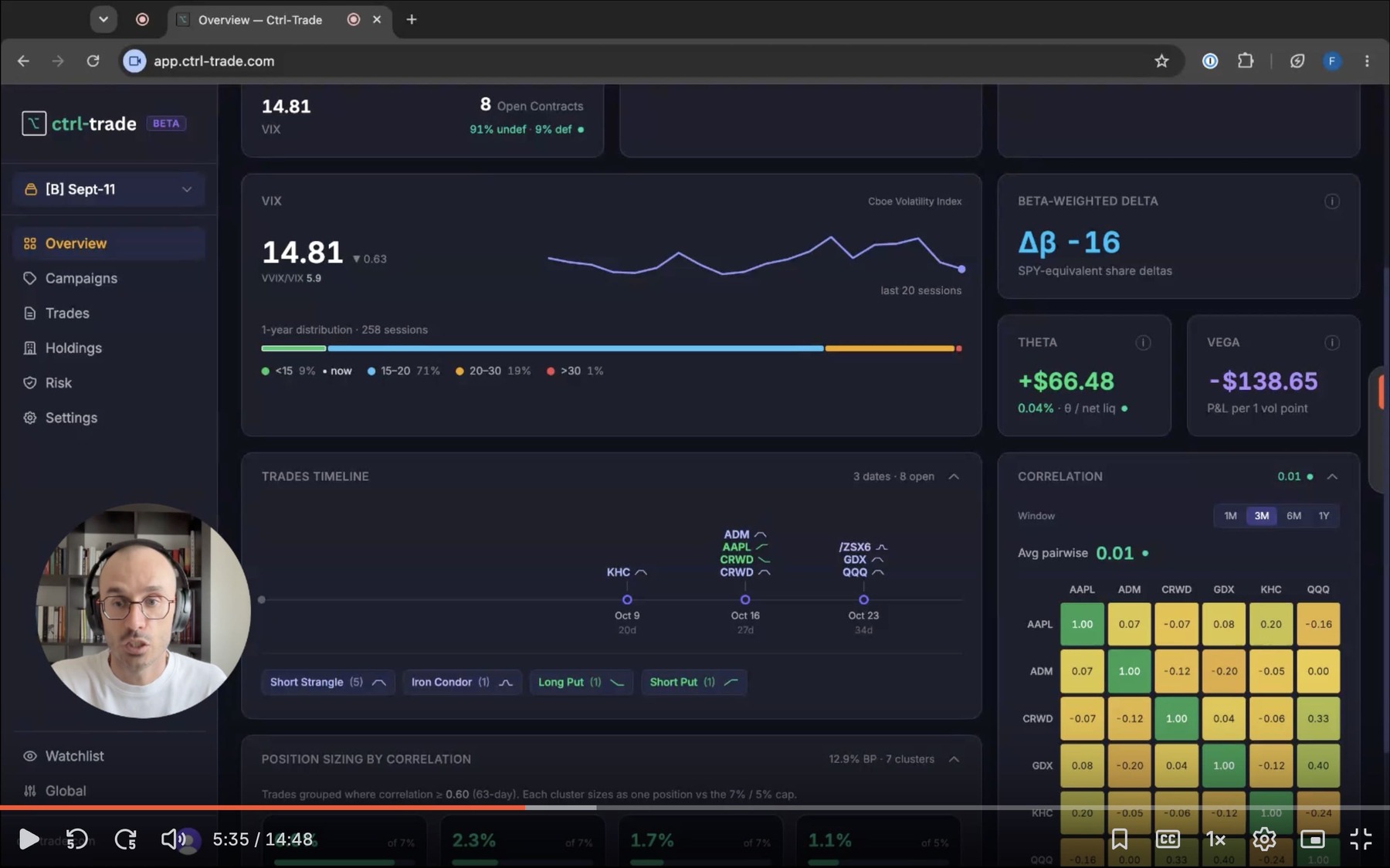The height and width of the screenshot is (868, 1390).
Task: Open the Overview sidebar page
Action: [x=108, y=243]
